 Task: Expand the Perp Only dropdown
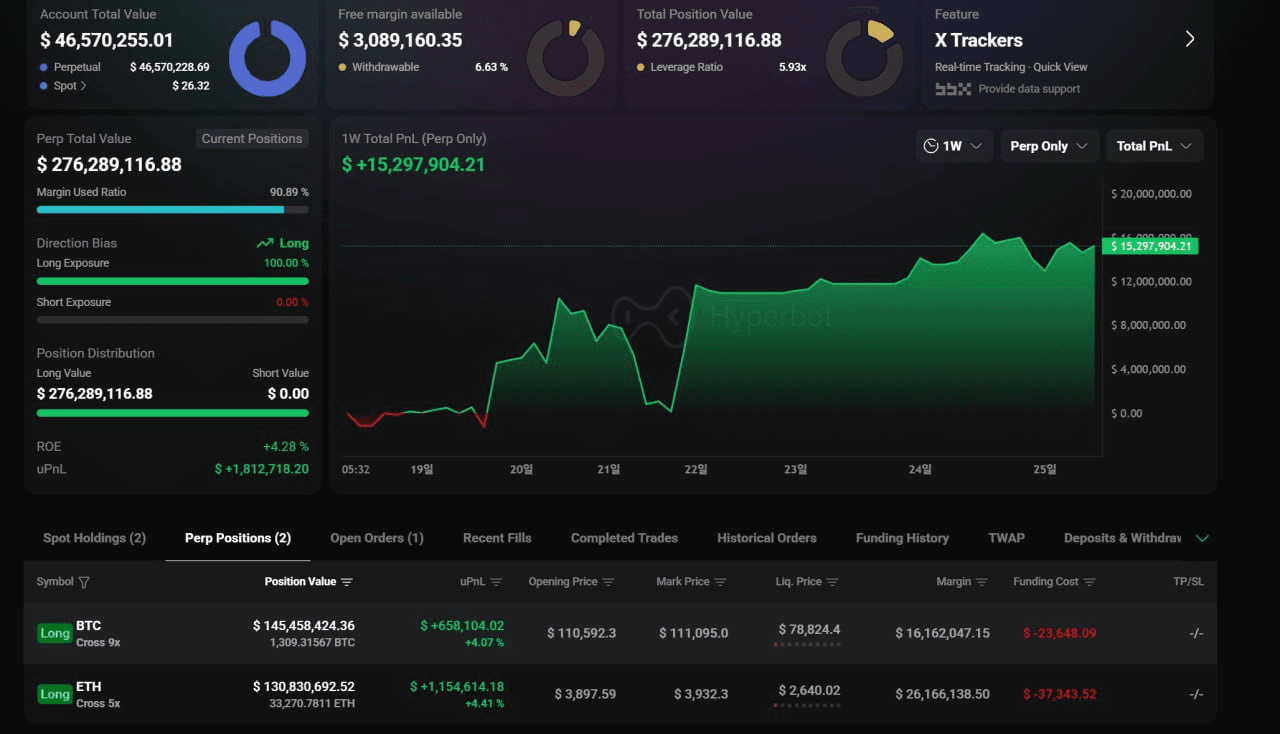click(1048, 146)
